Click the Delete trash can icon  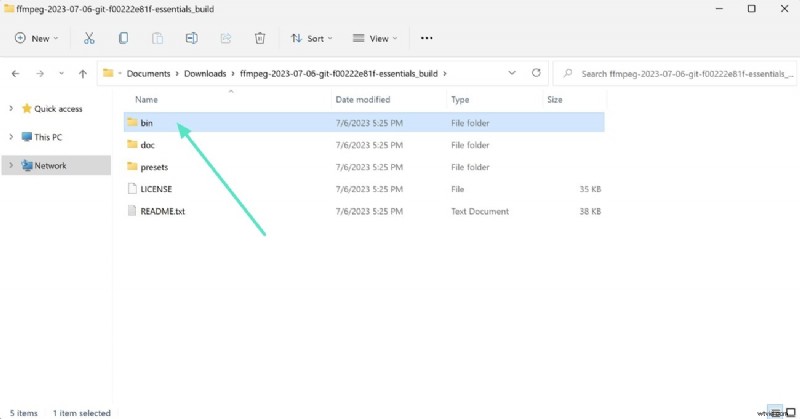point(259,38)
